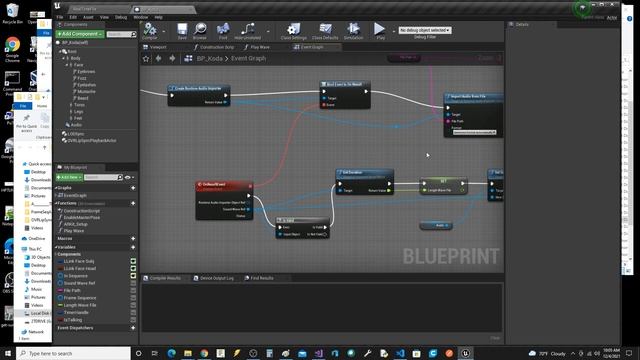The image size is (640, 360).
Task: Open Class Defaults from the toolbar
Action: tap(325, 31)
